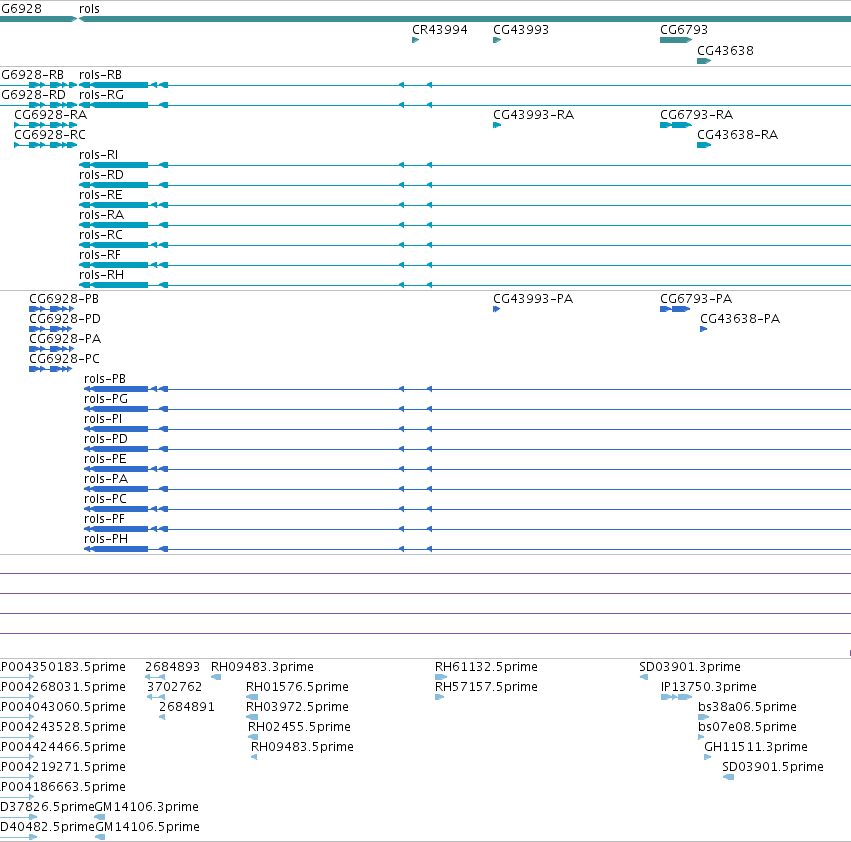Click the RH57157.5prime EST label
This screenshot has height=842, width=851.
click(486, 687)
